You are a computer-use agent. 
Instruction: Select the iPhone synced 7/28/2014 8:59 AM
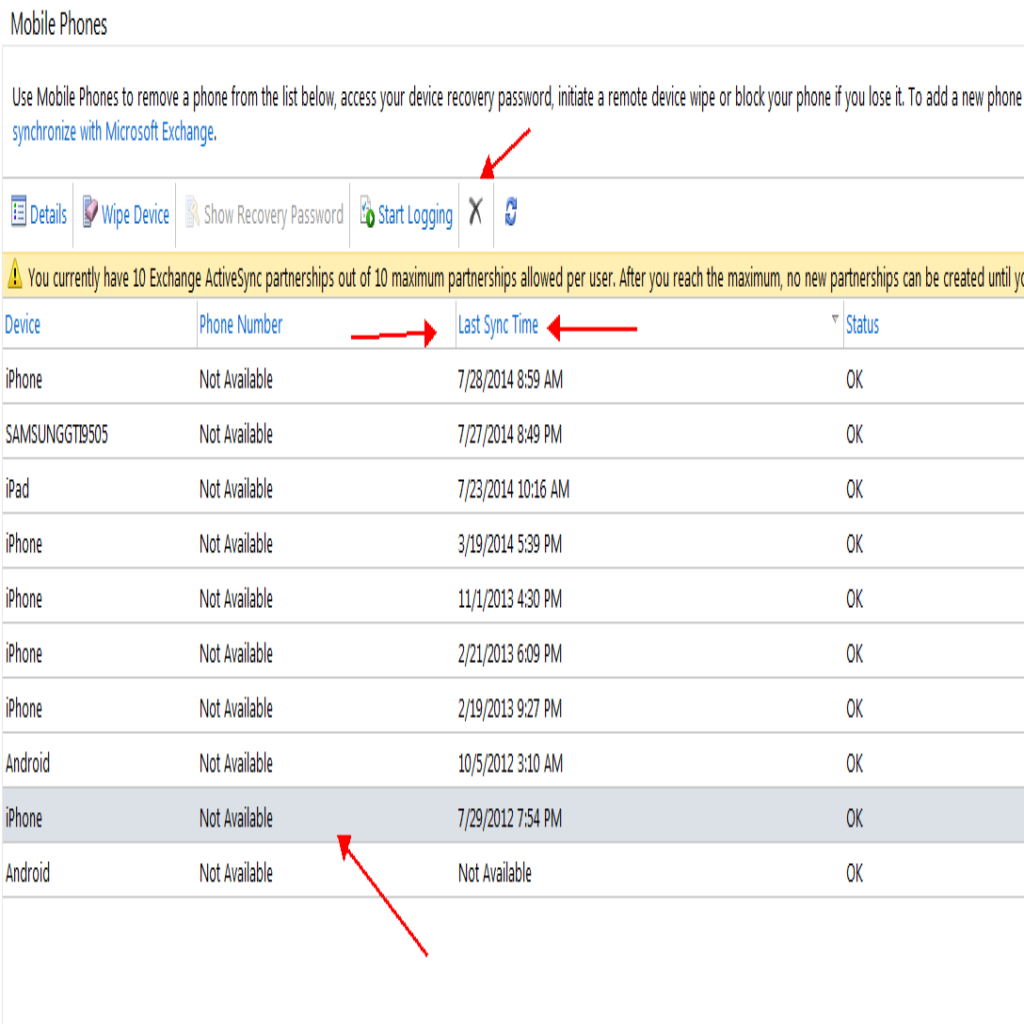pyautogui.click(x=24, y=380)
